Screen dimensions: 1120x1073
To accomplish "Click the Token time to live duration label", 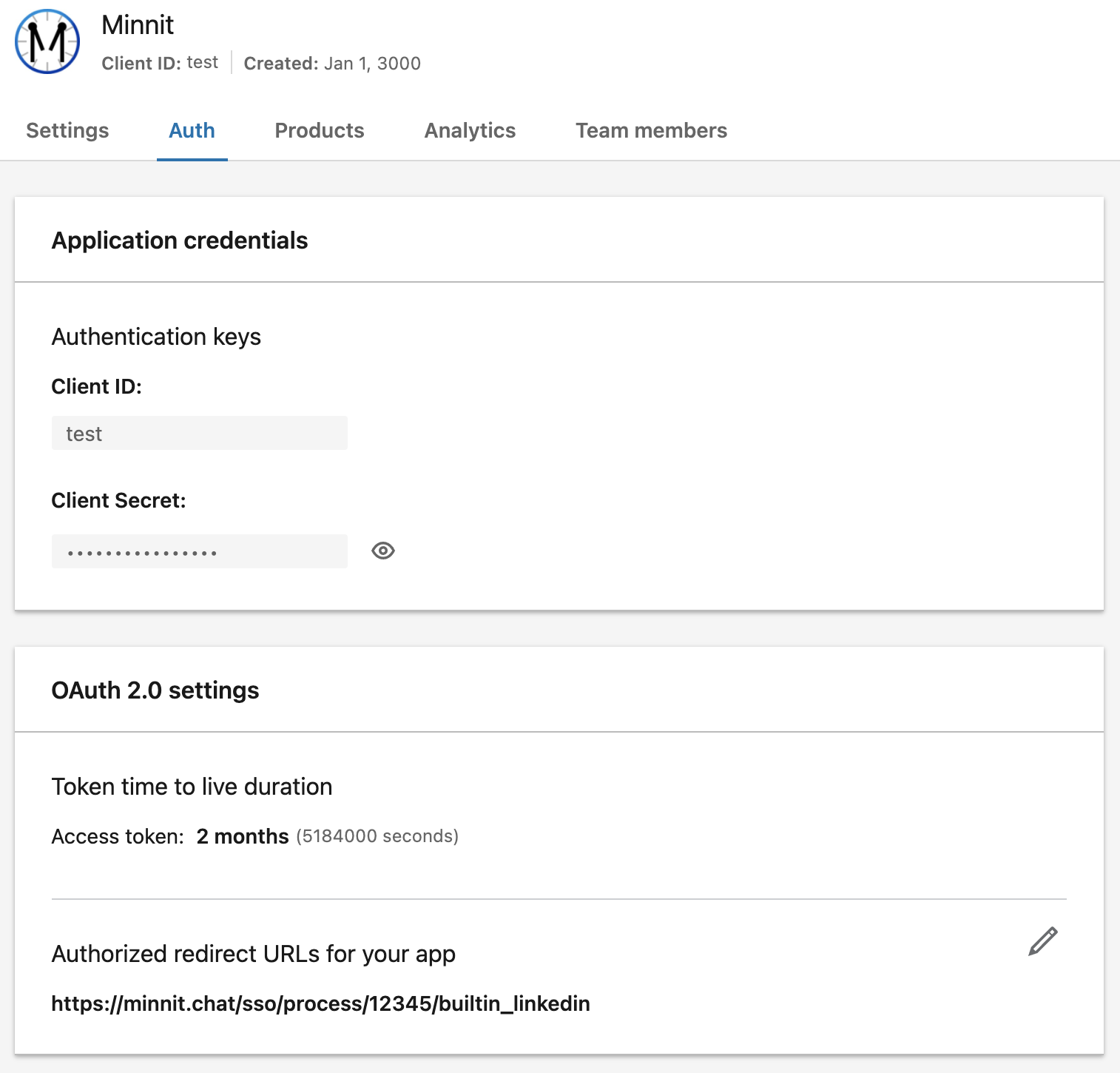I will pos(191,787).
